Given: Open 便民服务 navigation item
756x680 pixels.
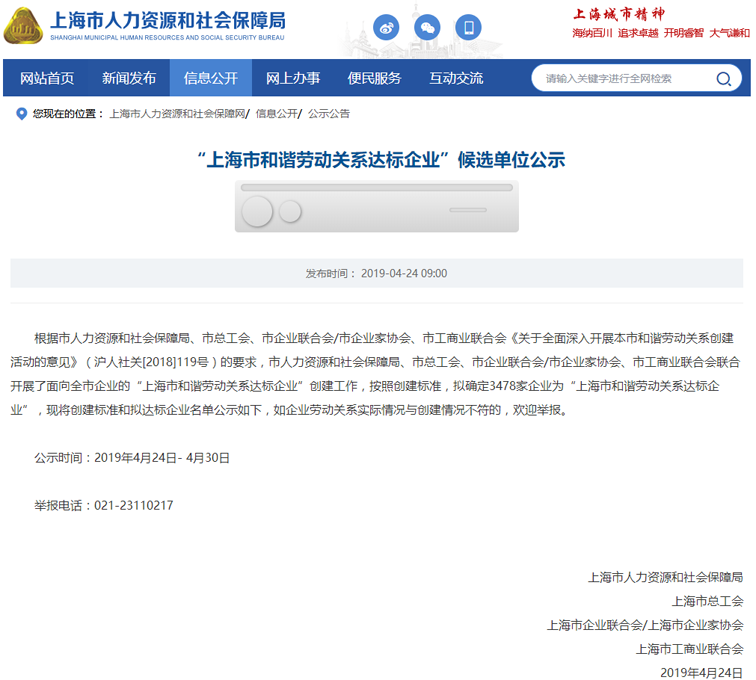Looking at the screenshot, I should coord(375,78).
